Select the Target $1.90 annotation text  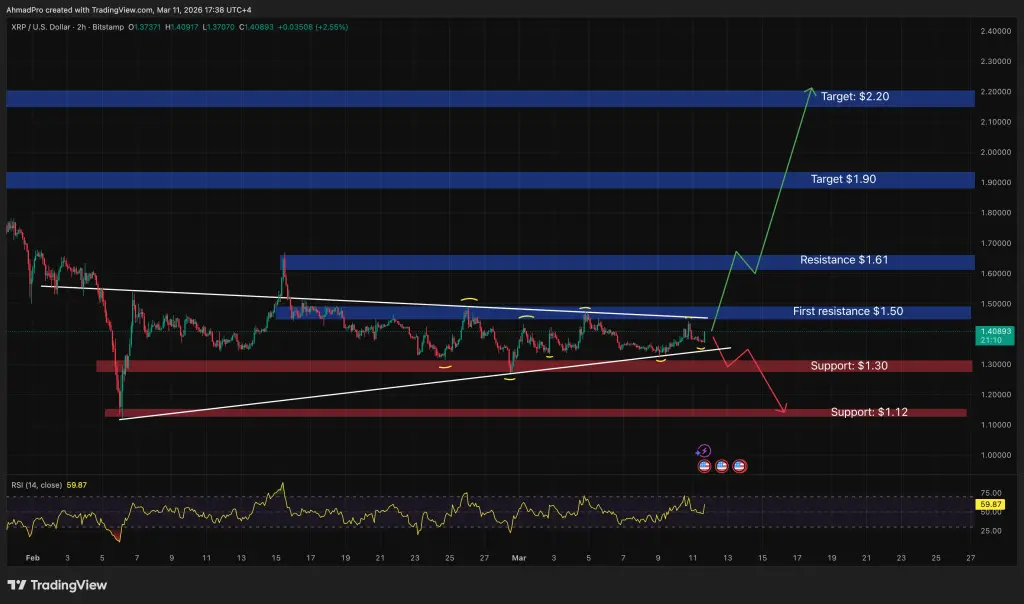point(843,178)
